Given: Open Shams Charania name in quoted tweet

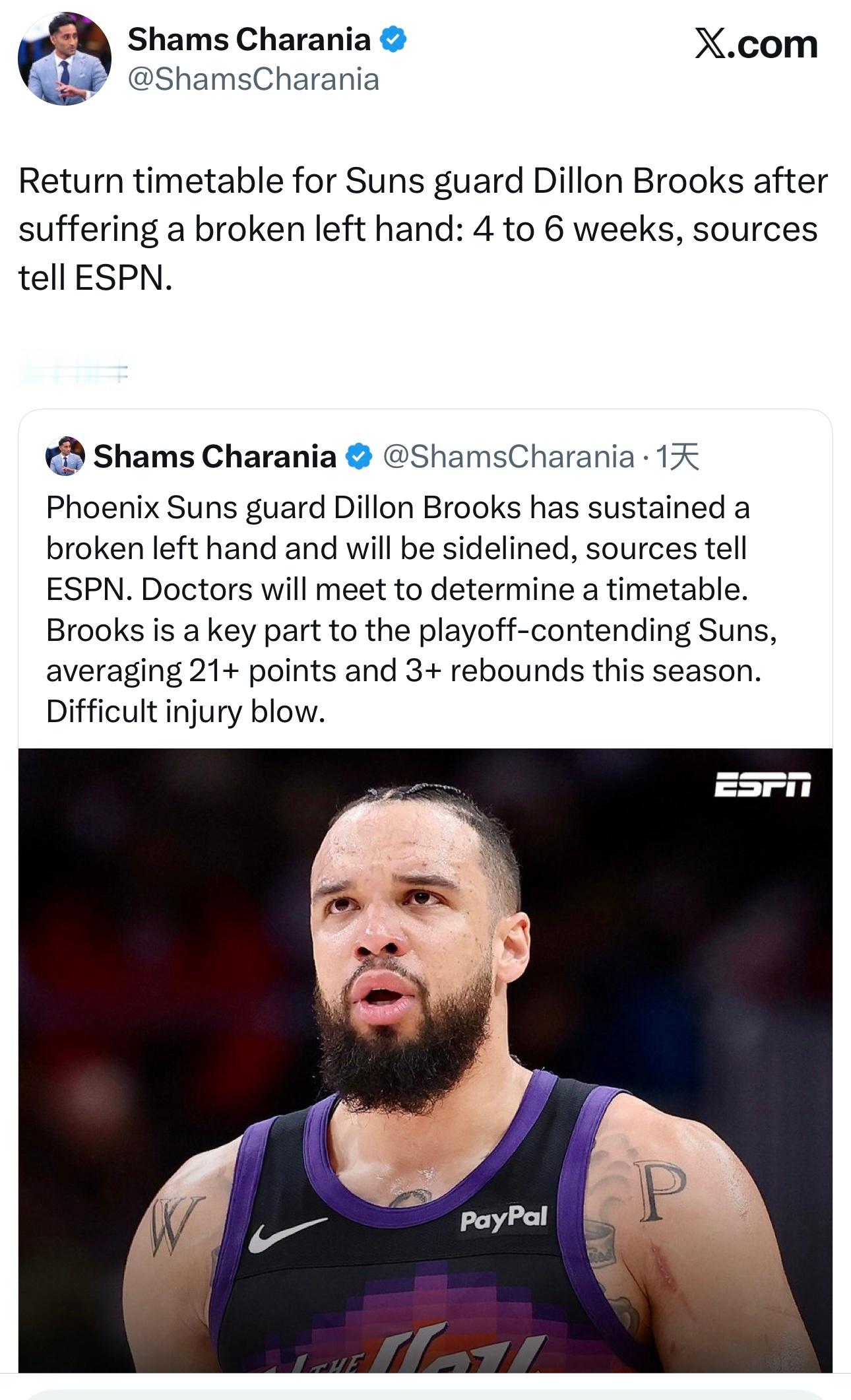Looking at the screenshot, I should click(214, 457).
